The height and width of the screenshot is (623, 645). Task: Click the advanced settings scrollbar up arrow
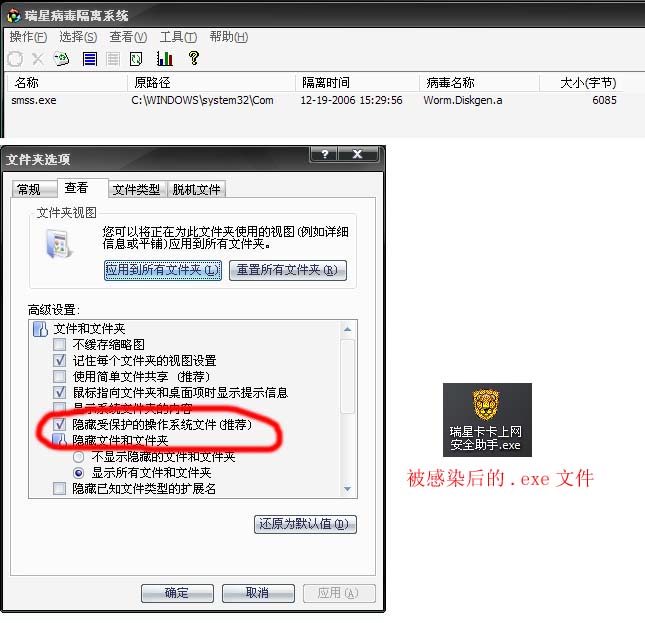[x=348, y=329]
